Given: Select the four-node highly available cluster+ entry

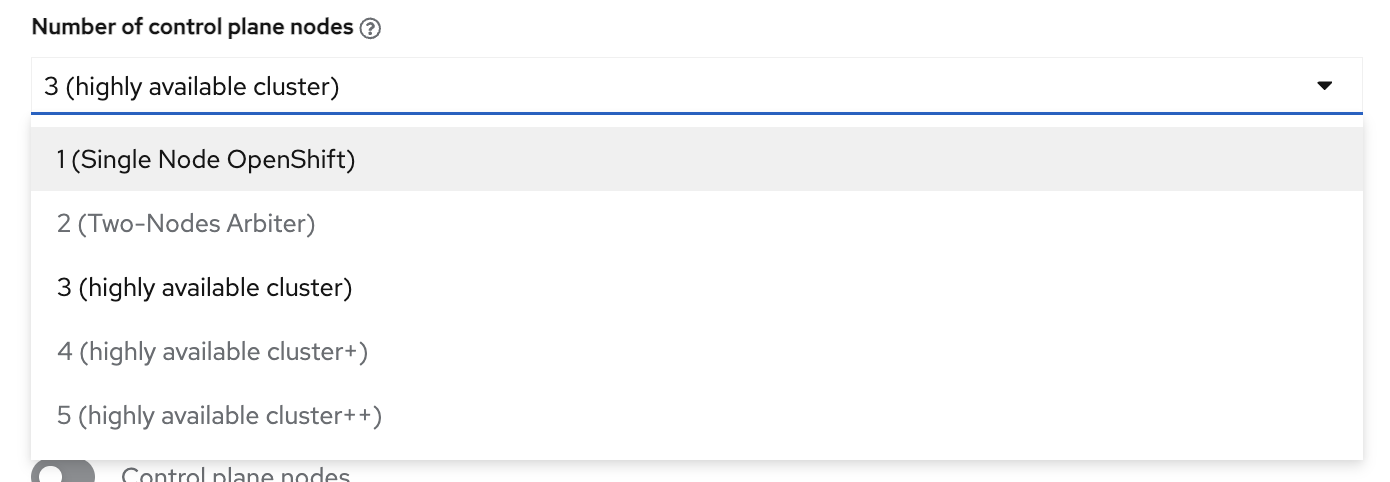Looking at the screenshot, I should coord(212,351).
